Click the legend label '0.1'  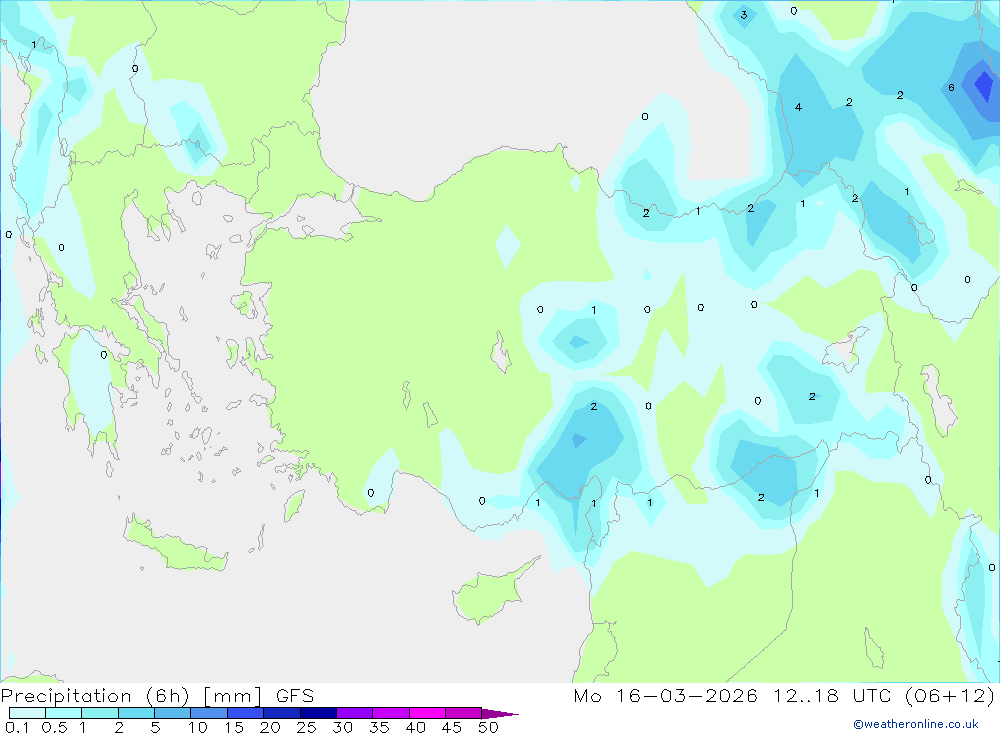click(x=17, y=727)
